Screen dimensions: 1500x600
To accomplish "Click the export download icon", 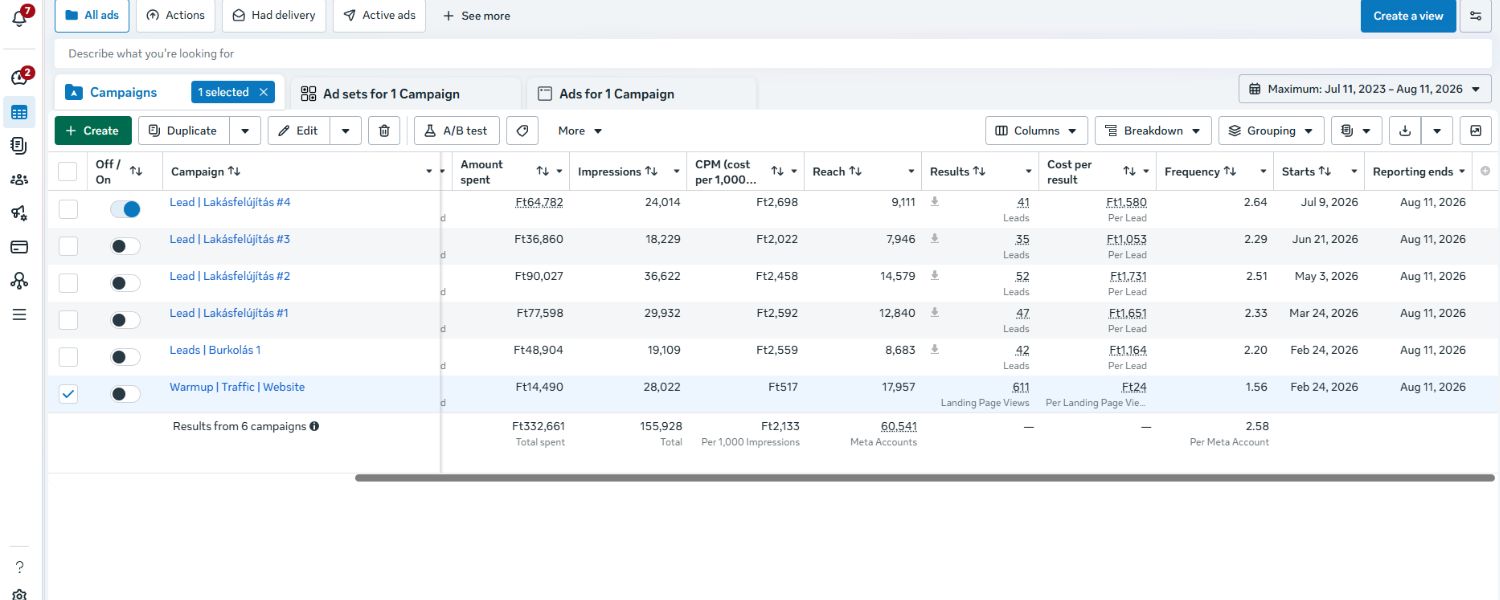I will click(1406, 130).
